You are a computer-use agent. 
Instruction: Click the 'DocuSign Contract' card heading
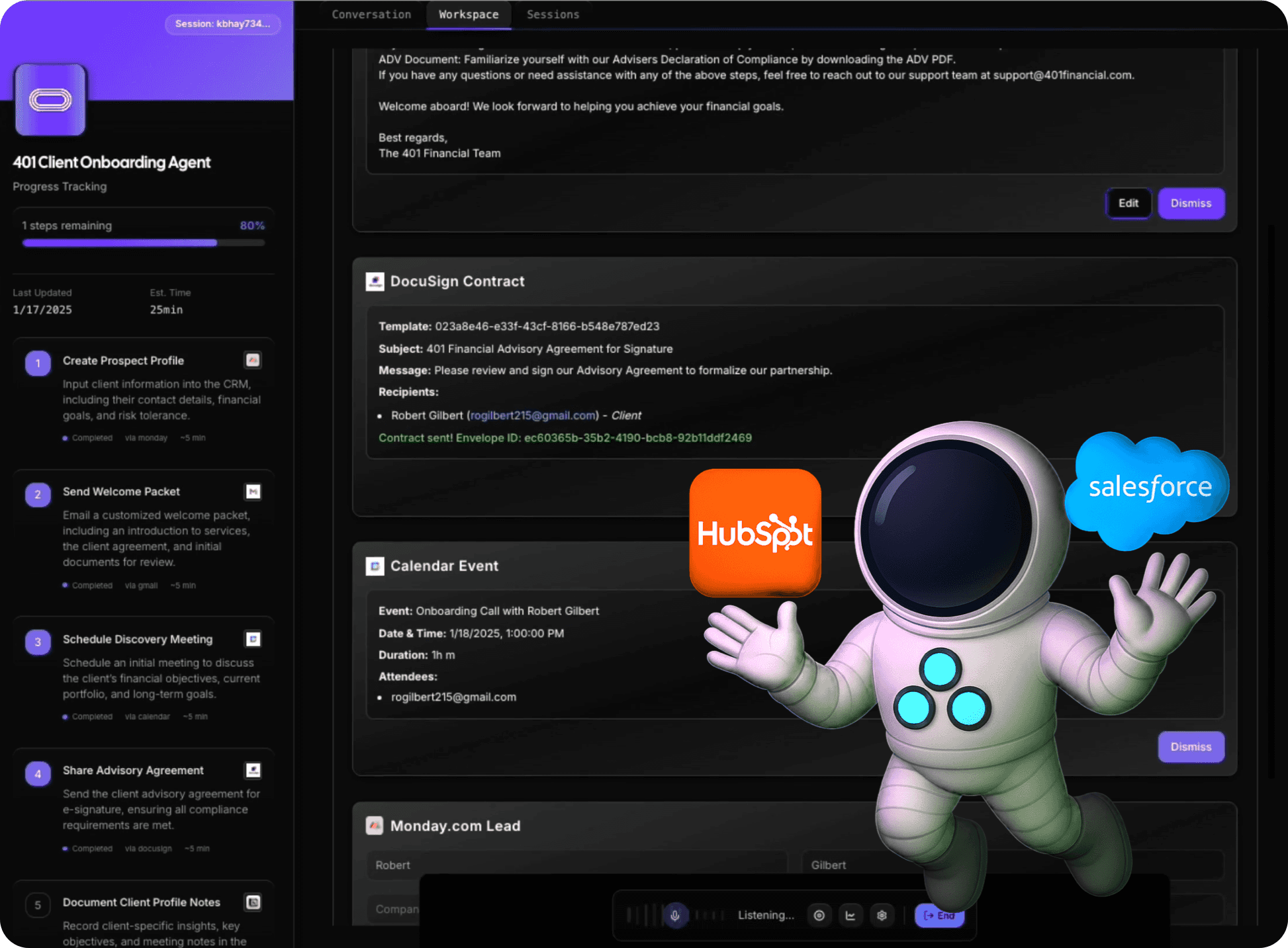pyautogui.click(x=457, y=281)
